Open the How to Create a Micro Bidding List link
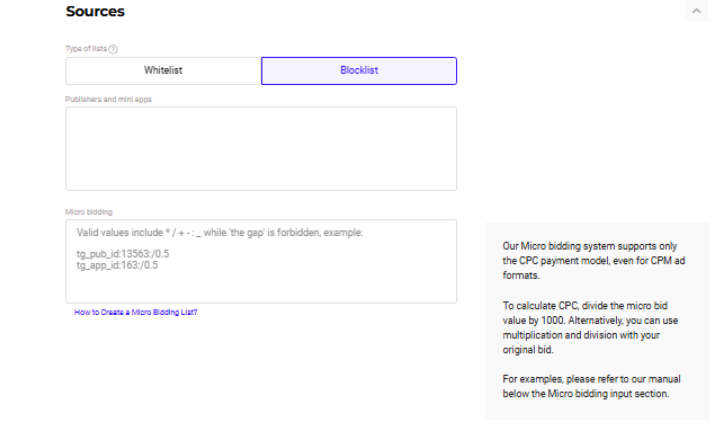This screenshot has height=447, width=717. [x=136, y=313]
